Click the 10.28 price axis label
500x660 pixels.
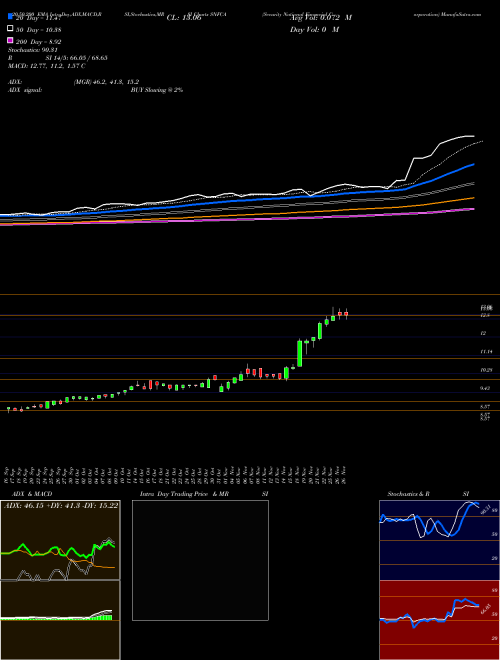(x=486, y=370)
